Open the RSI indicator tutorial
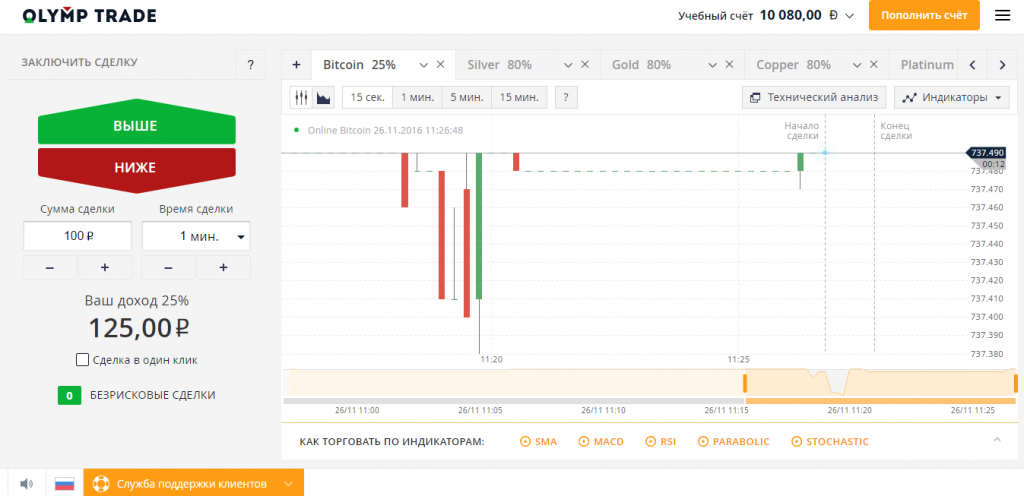The width and height of the screenshot is (1024, 496). (661, 442)
